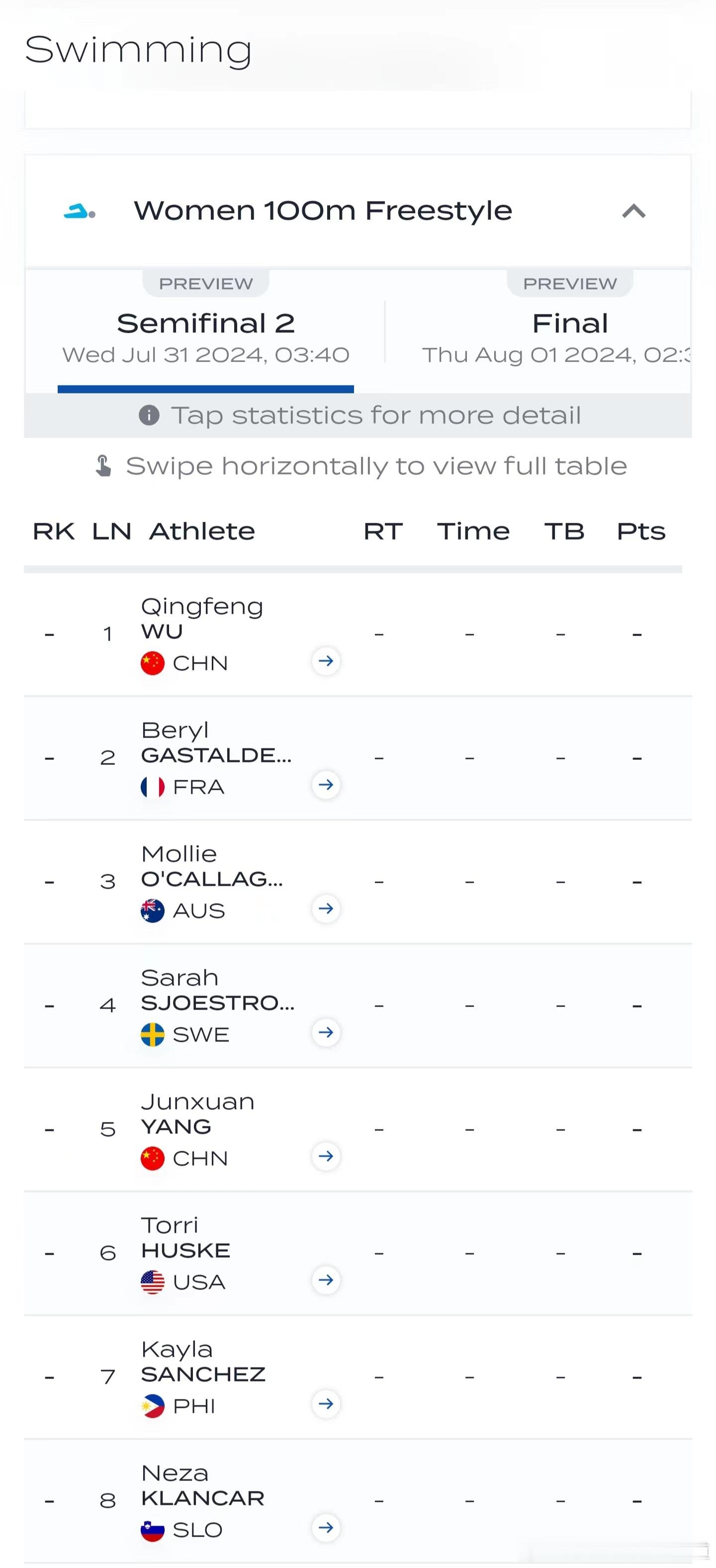Open Neza Klancar's arrow icon
Screen dimensions: 716x1568
pos(326,1527)
